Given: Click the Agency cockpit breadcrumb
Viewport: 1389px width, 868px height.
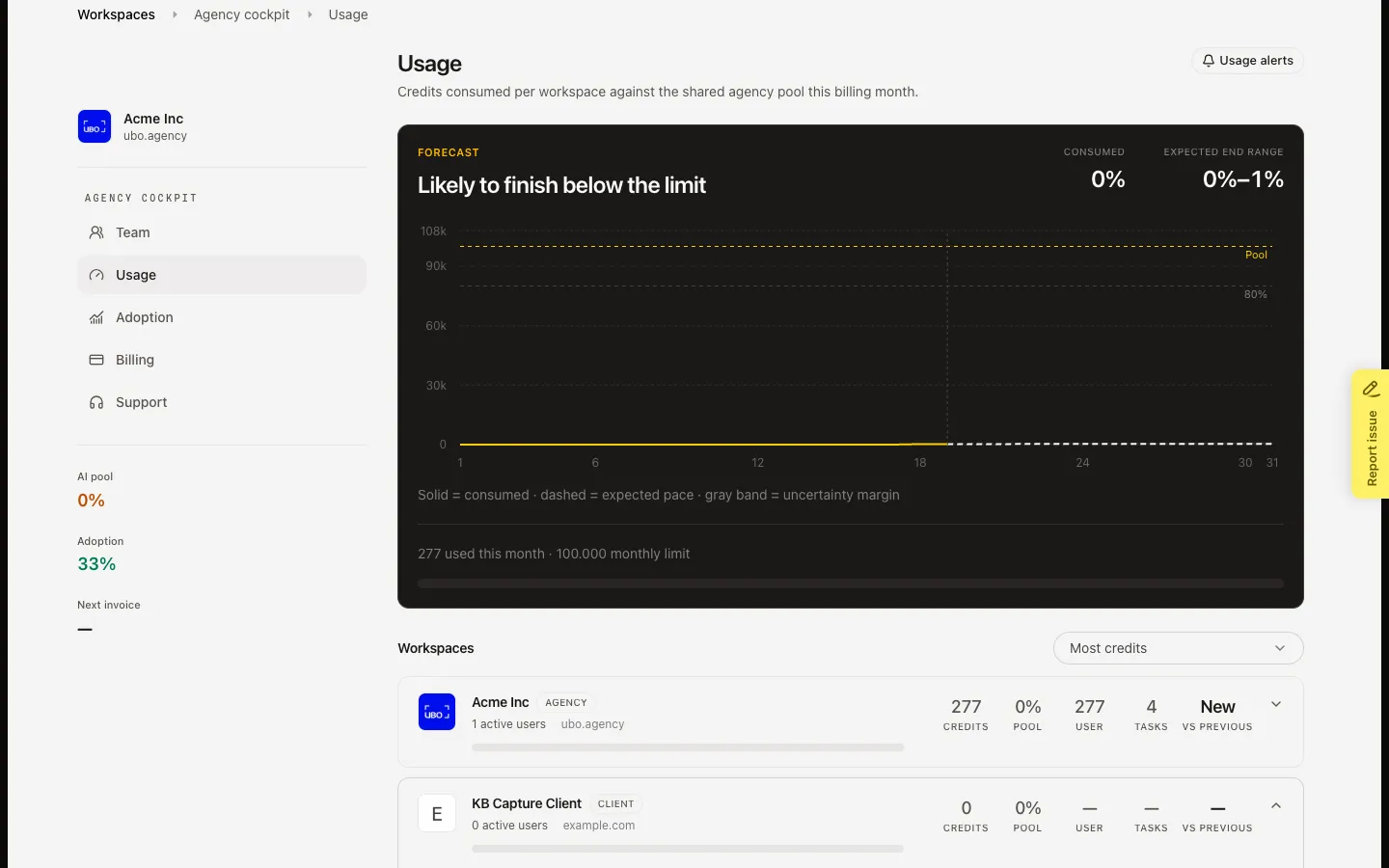Looking at the screenshot, I should 241,14.
